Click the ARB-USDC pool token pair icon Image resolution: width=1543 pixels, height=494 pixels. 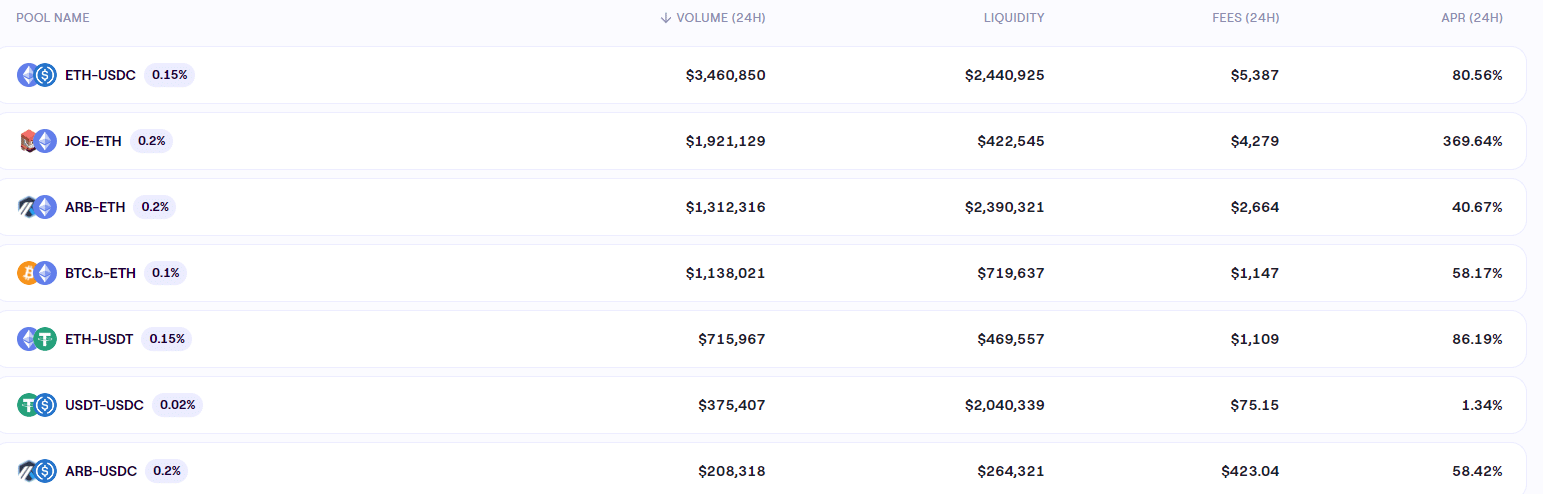(36, 470)
